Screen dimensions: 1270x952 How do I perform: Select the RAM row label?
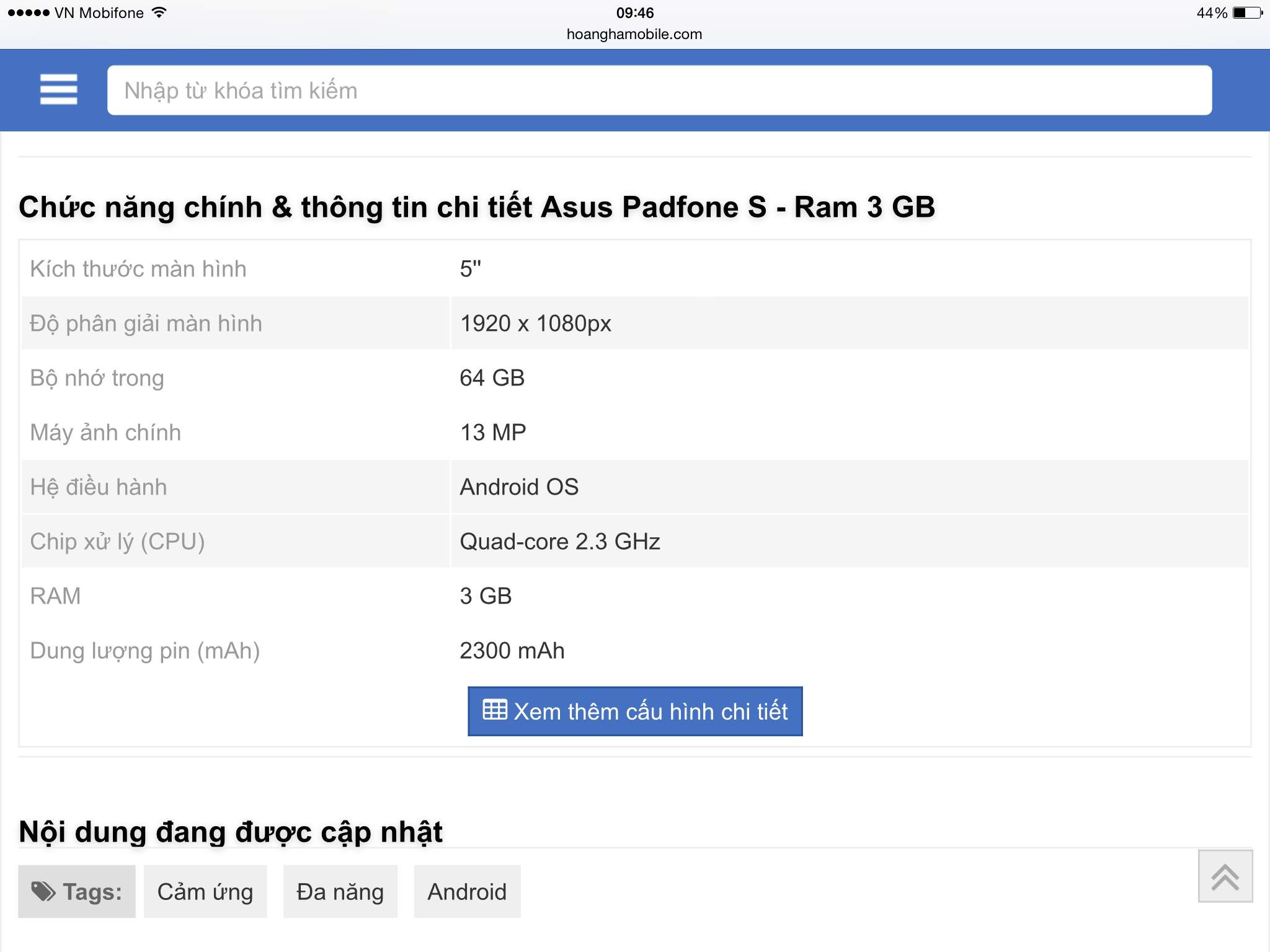(x=55, y=596)
